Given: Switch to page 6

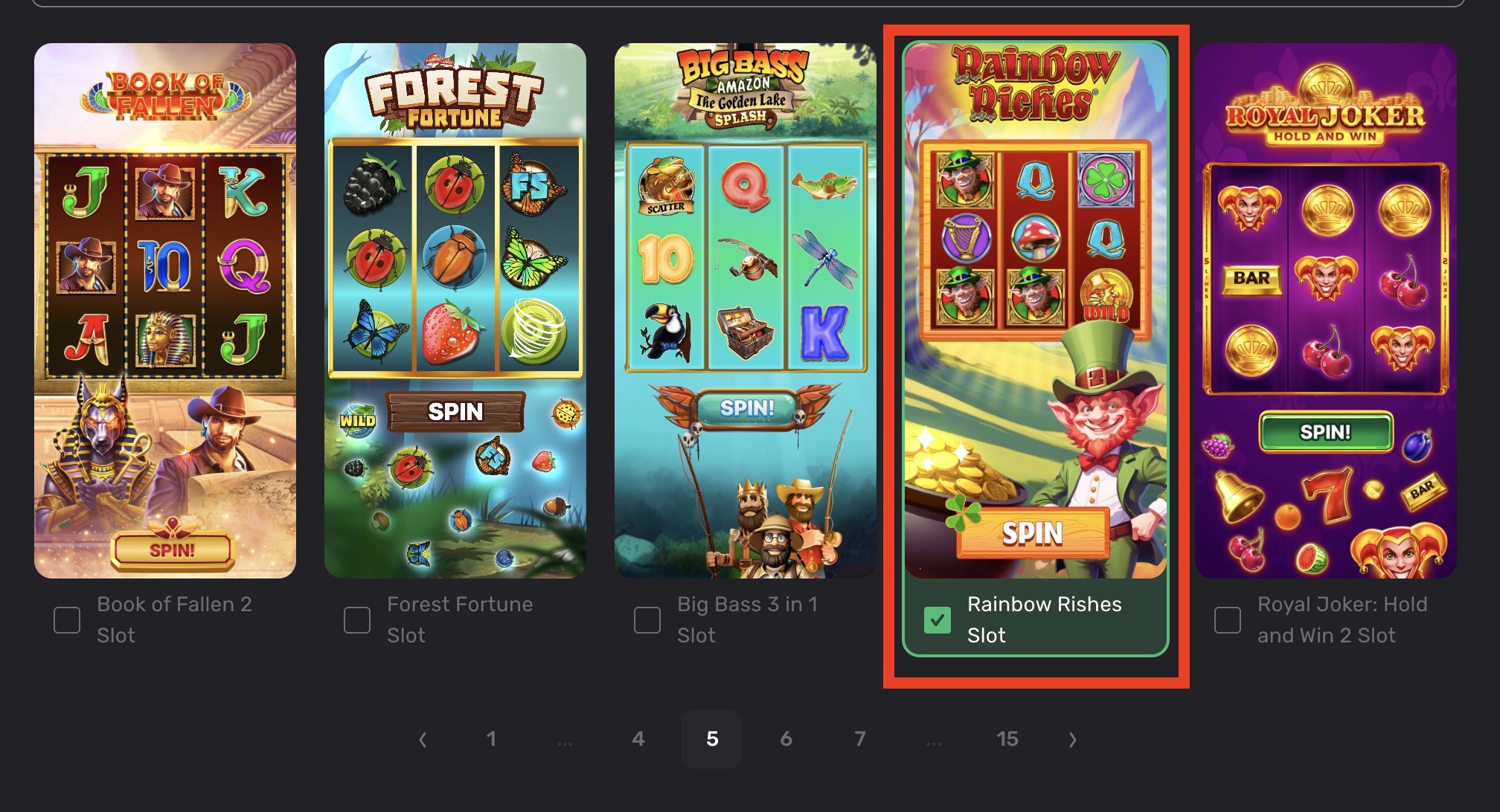Looking at the screenshot, I should pos(786,739).
